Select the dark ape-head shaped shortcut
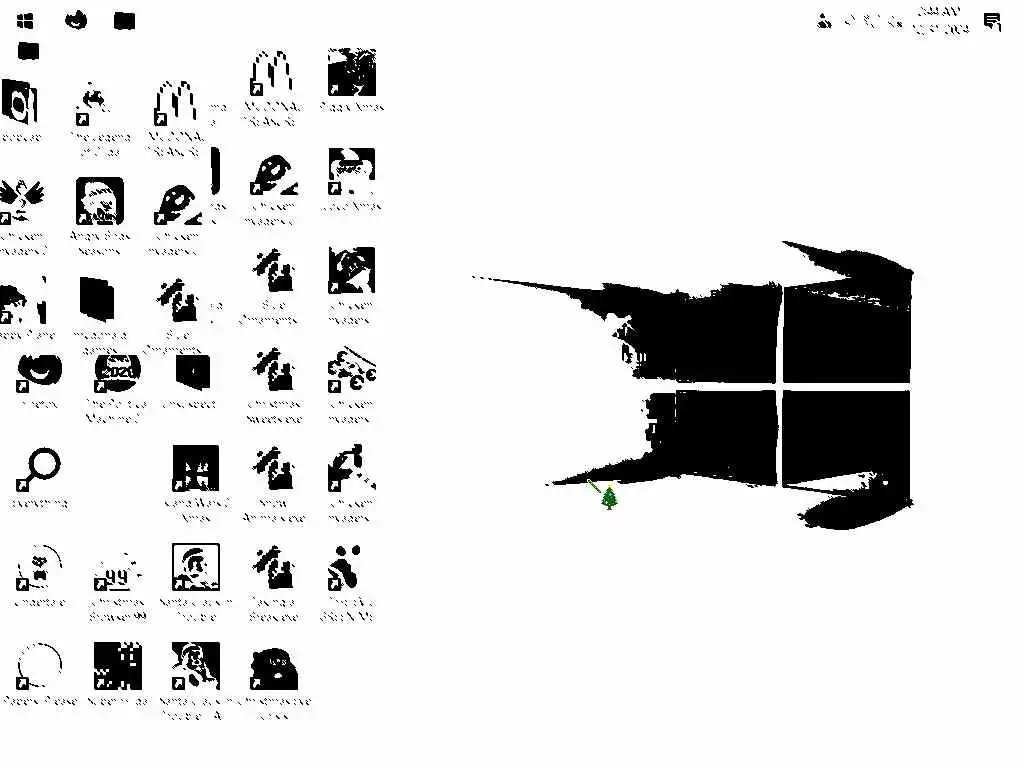Image resolution: width=1024 pixels, height=768 pixels. click(x=274, y=668)
